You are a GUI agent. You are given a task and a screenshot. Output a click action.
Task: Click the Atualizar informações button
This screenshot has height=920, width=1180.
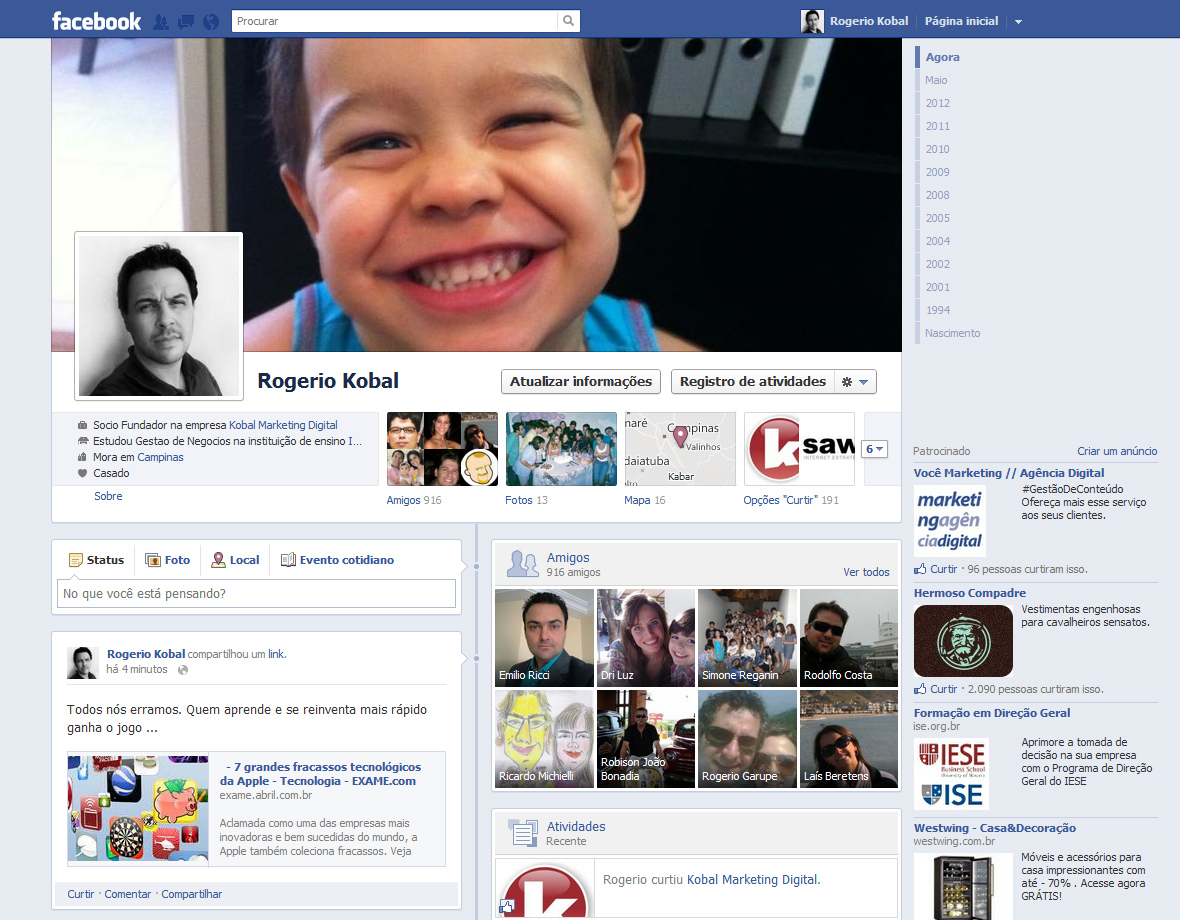[x=580, y=382]
